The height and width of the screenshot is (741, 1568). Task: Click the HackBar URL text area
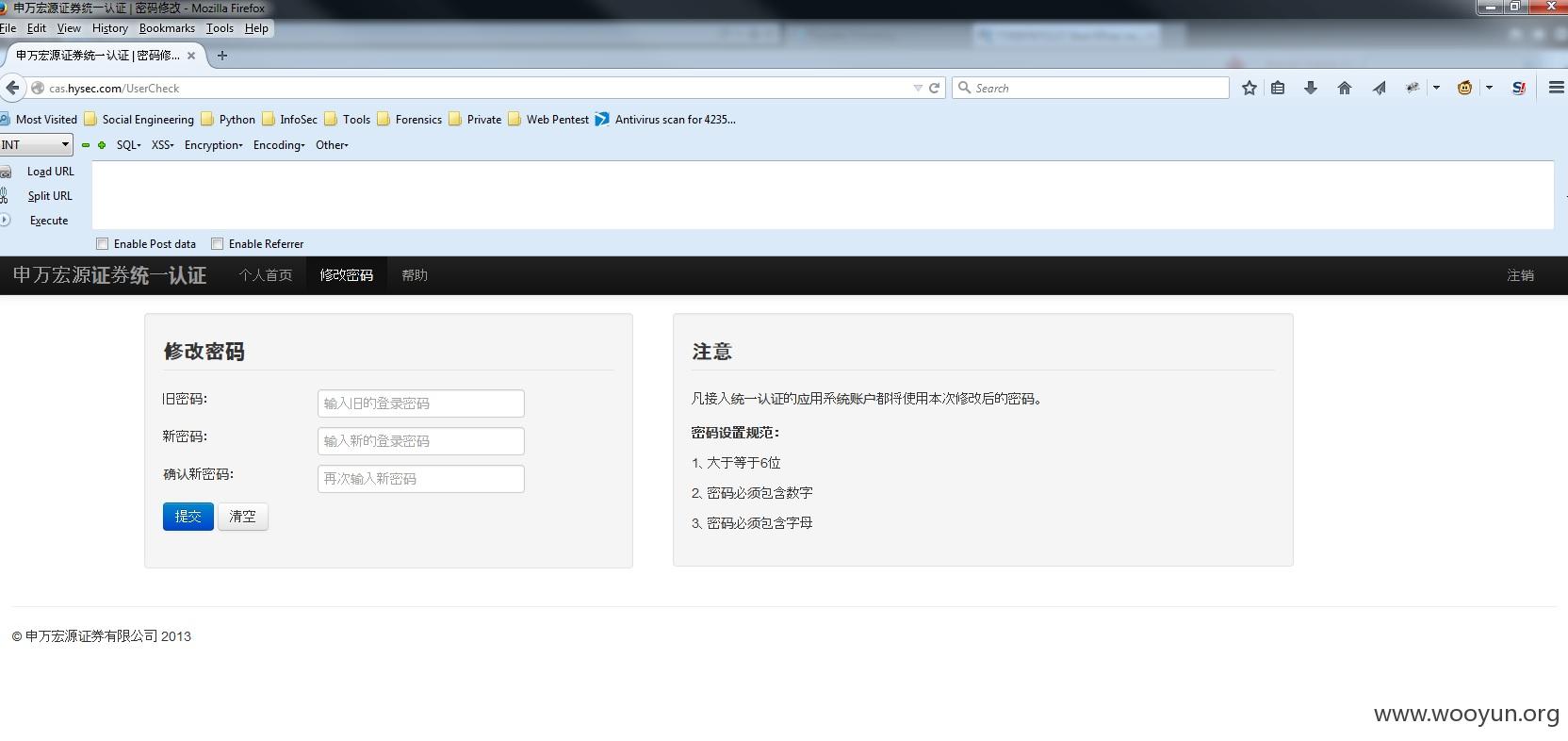pyautogui.click(x=823, y=195)
